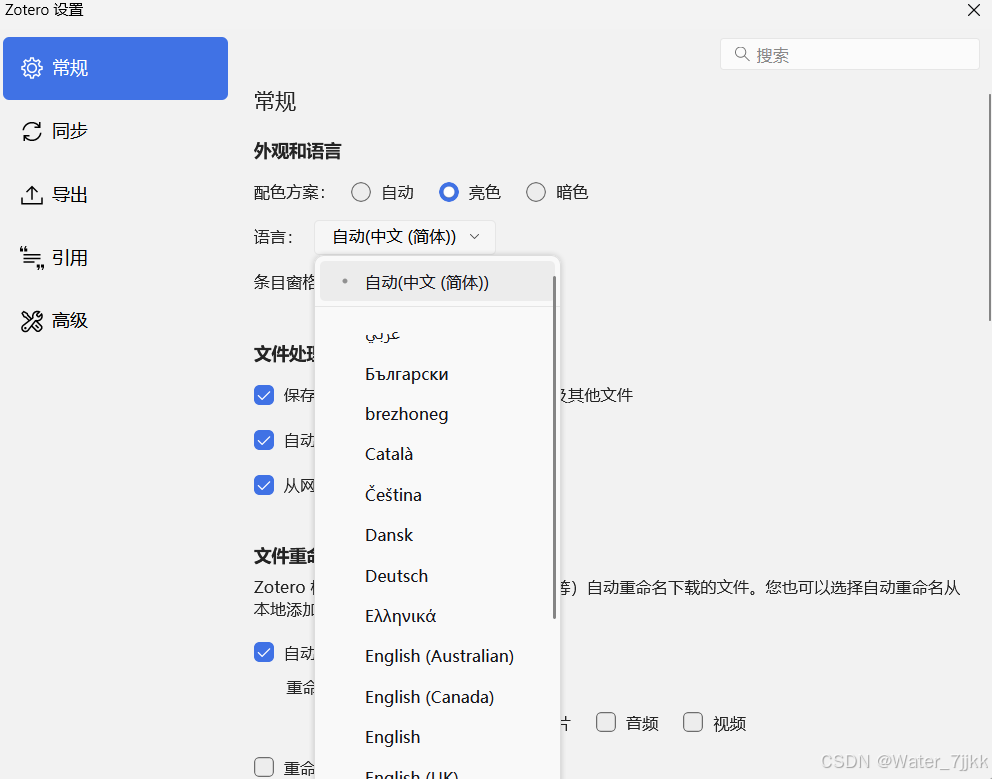Toggle the bottom 重命 checkbox

(264, 767)
